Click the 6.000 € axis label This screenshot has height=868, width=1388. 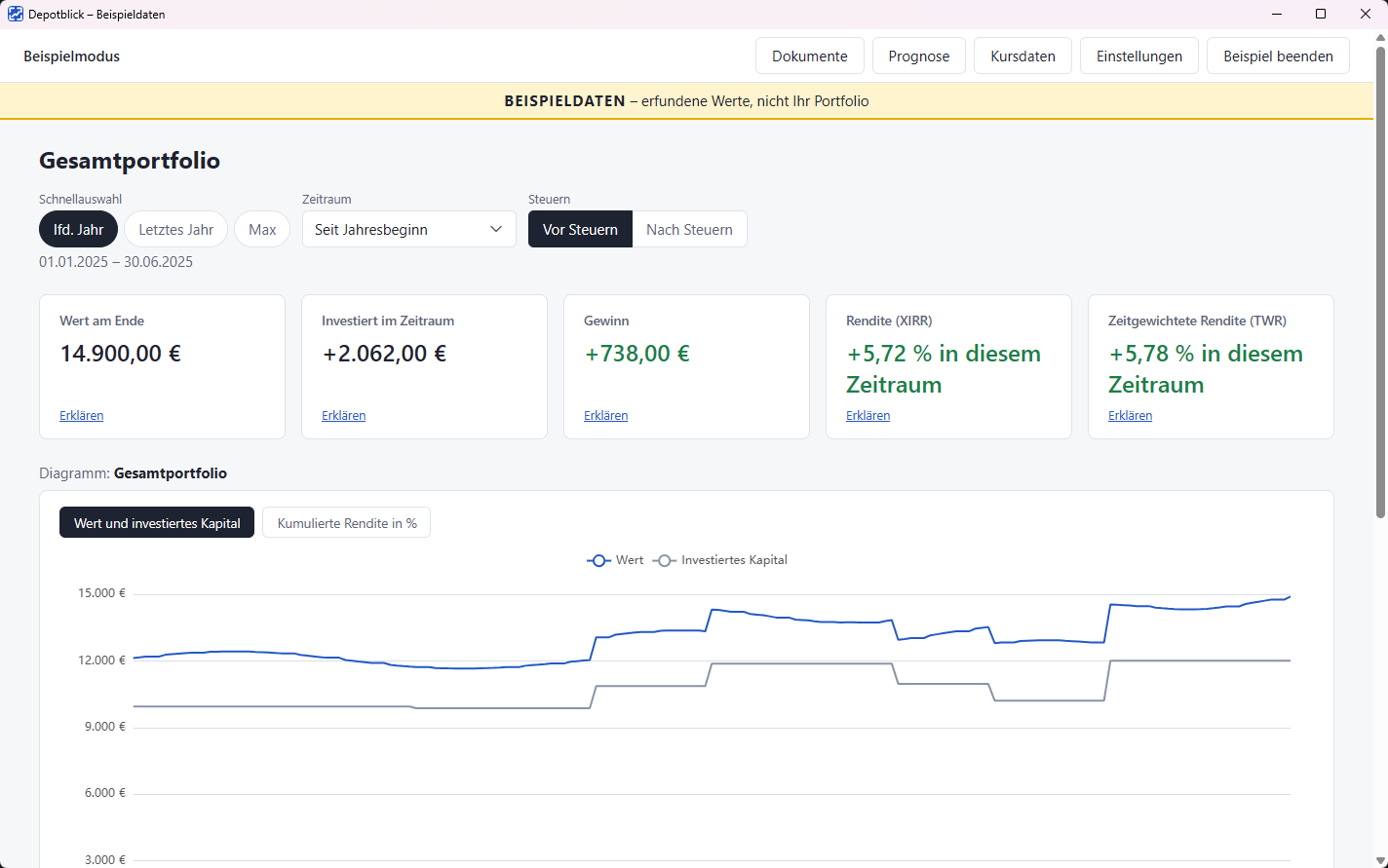[105, 793]
